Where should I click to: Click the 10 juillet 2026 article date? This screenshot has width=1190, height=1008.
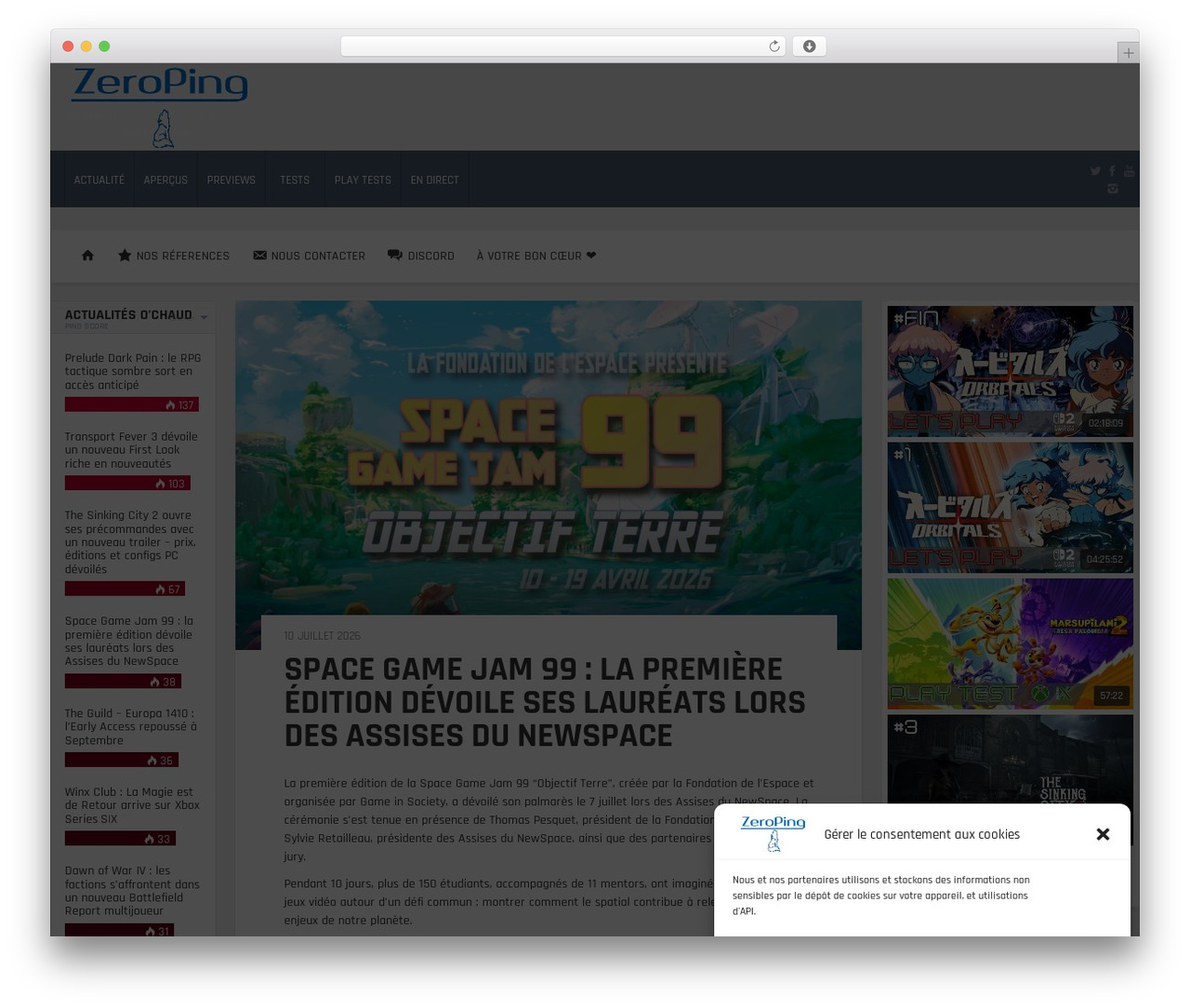click(322, 636)
